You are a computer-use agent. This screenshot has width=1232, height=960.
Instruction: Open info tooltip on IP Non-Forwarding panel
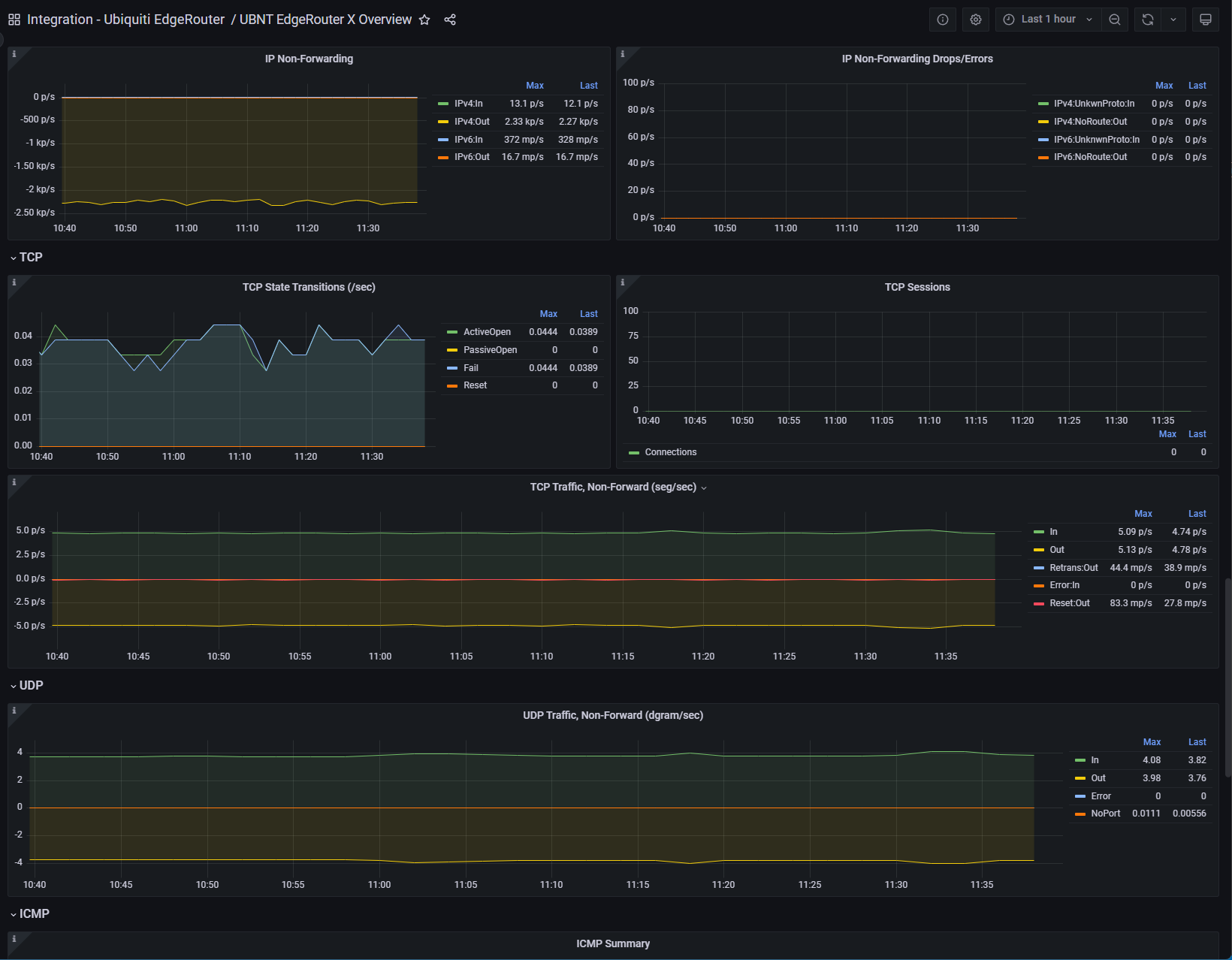coord(14,54)
